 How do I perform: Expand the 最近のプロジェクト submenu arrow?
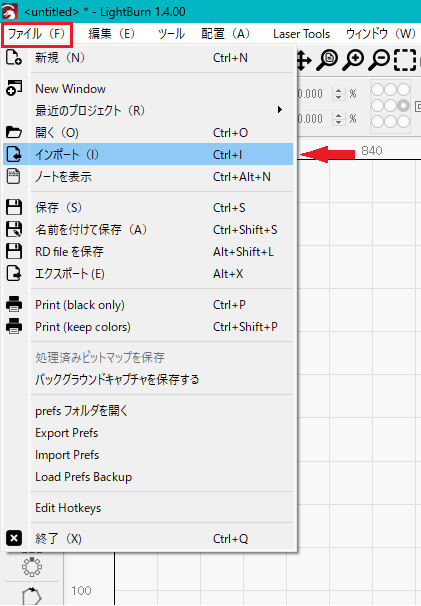click(x=280, y=110)
